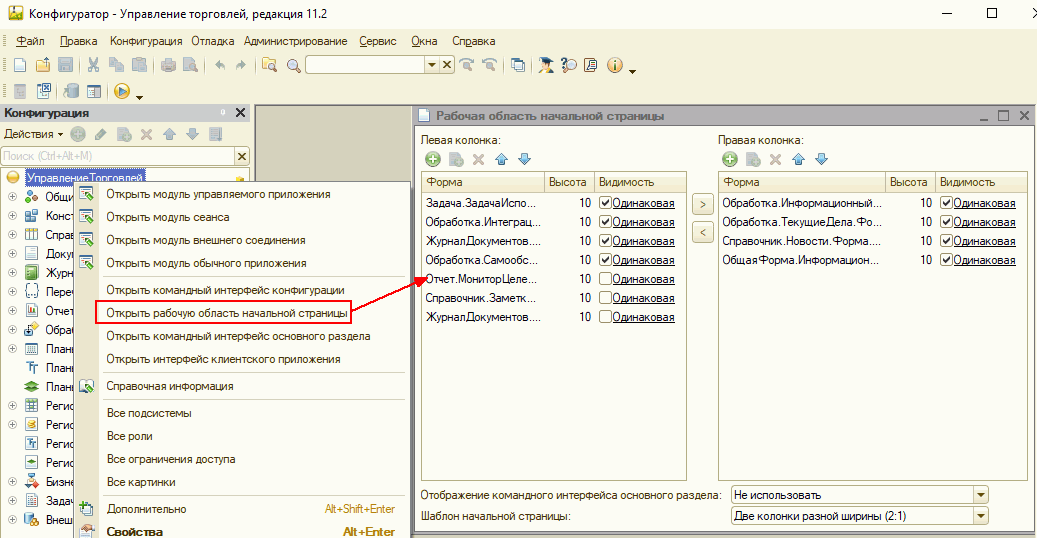The image size is (1037, 538).
Task: Open the toolbar options arrow after the info icon
Action: [632, 70]
